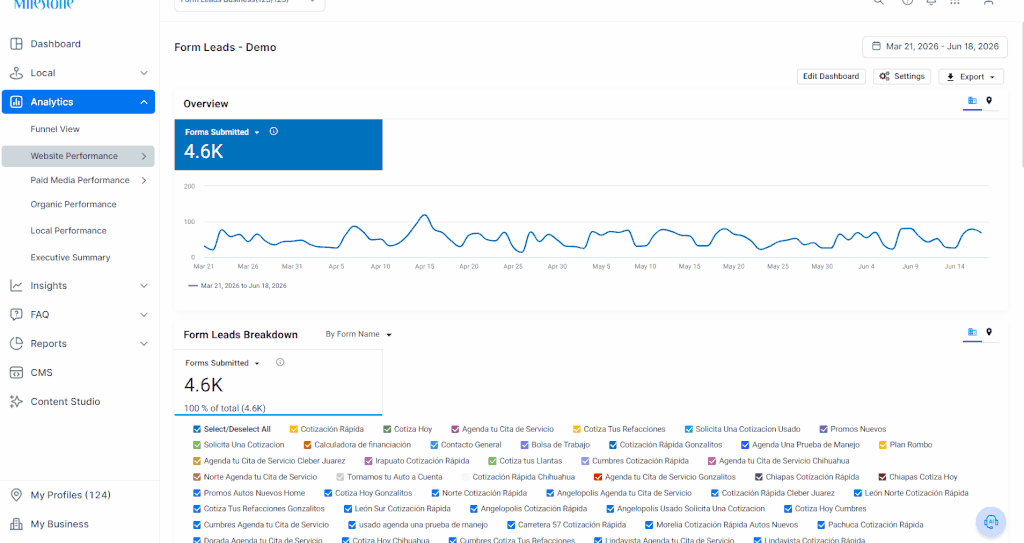
Task: Show Form Leads Breakdown business view icon
Action: click(972, 332)
